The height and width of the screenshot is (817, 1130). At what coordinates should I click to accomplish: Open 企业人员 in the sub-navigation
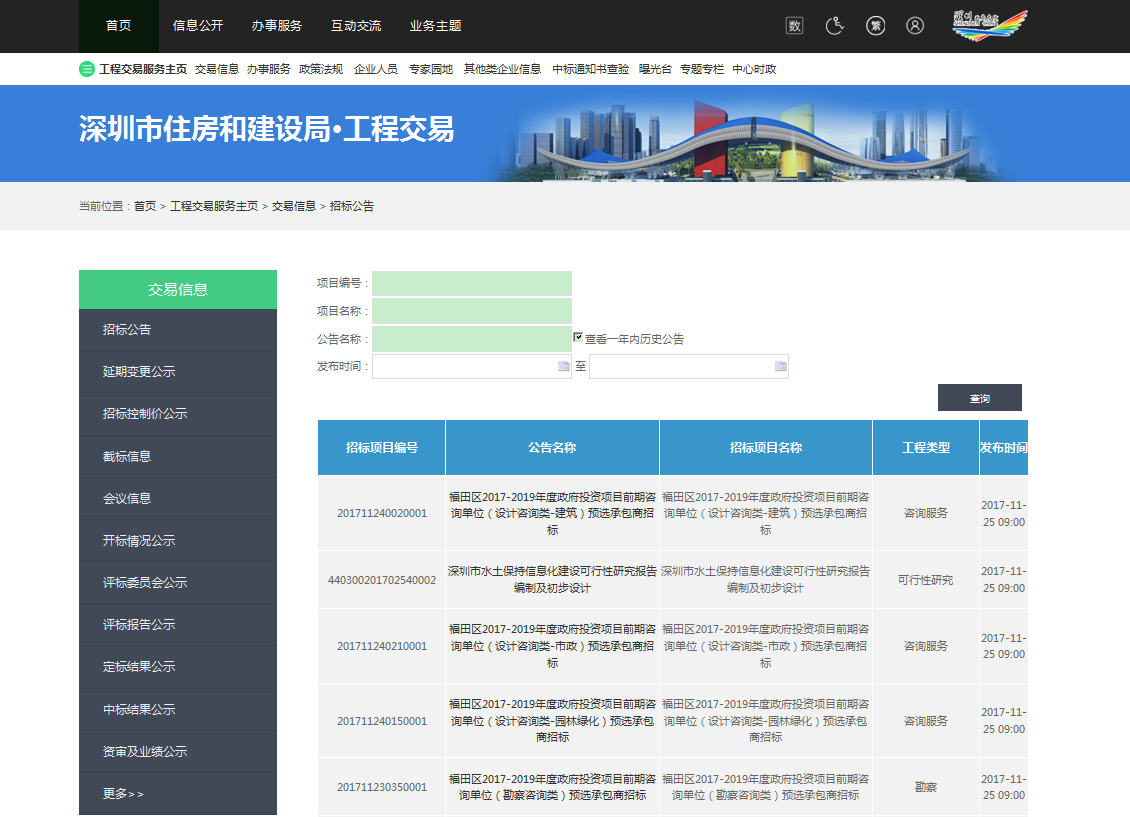coord(376,69)
